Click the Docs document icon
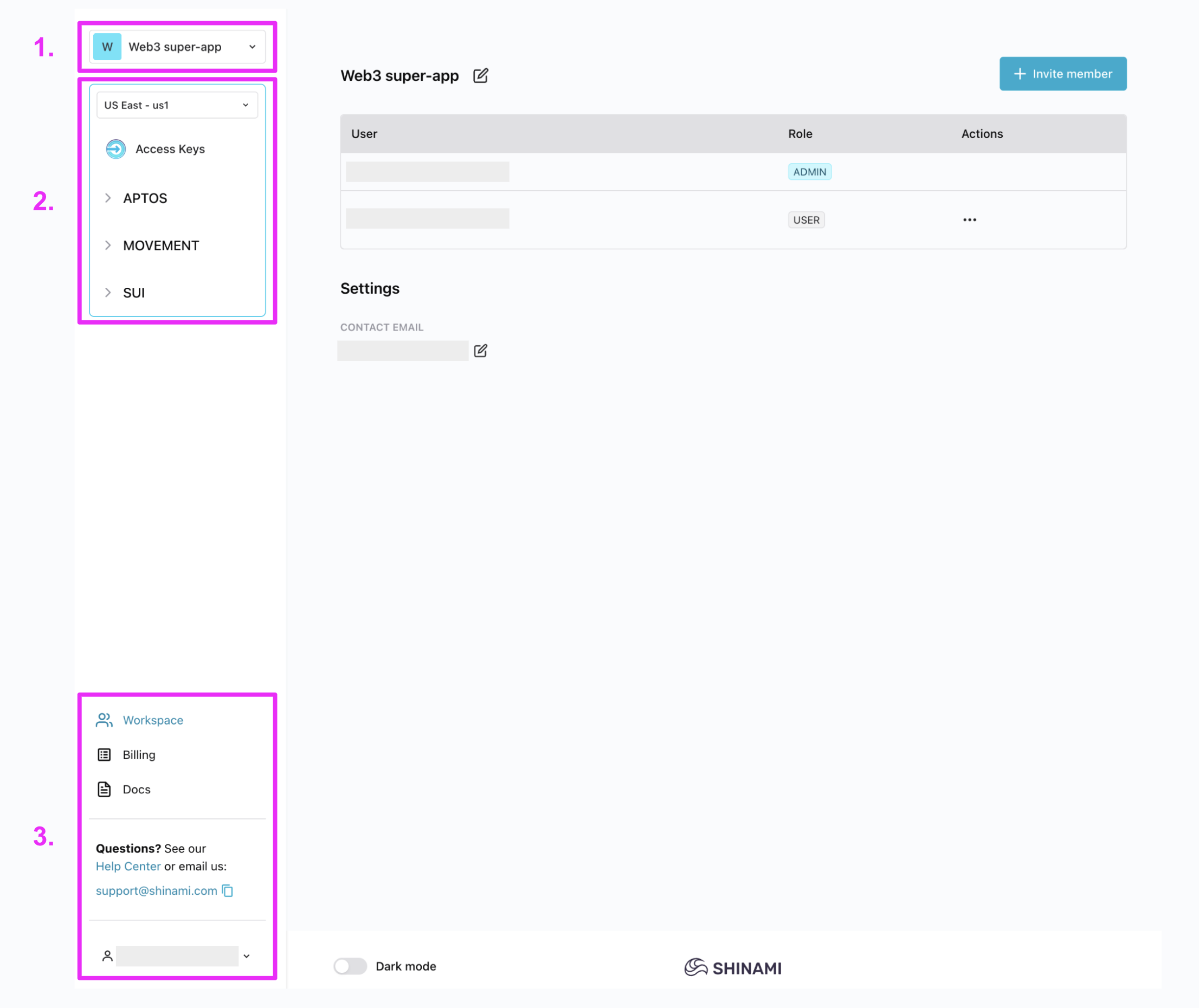Image resolution: width=1199 pixels, height=1008 pixels. [104, 789]
